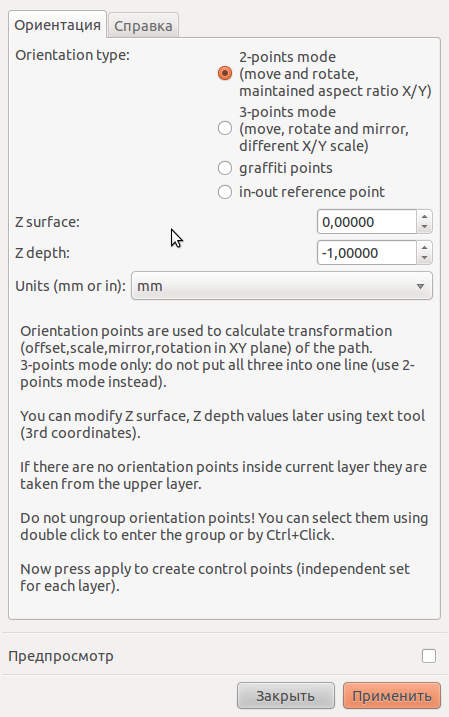Open the Units mm dropdown
The height and width of the screenshot is (717, 449).
[x=282, y=286]
